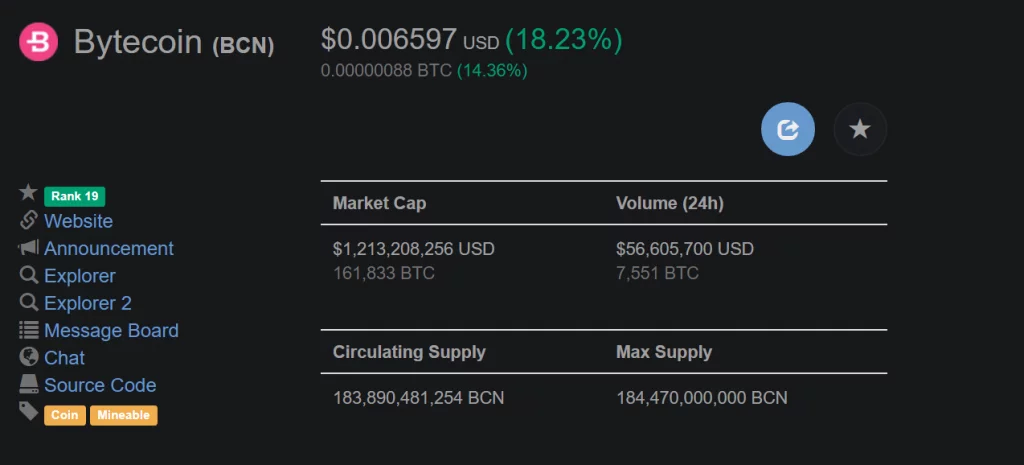Open the Explorer 2 link

[x=88, y=304]
